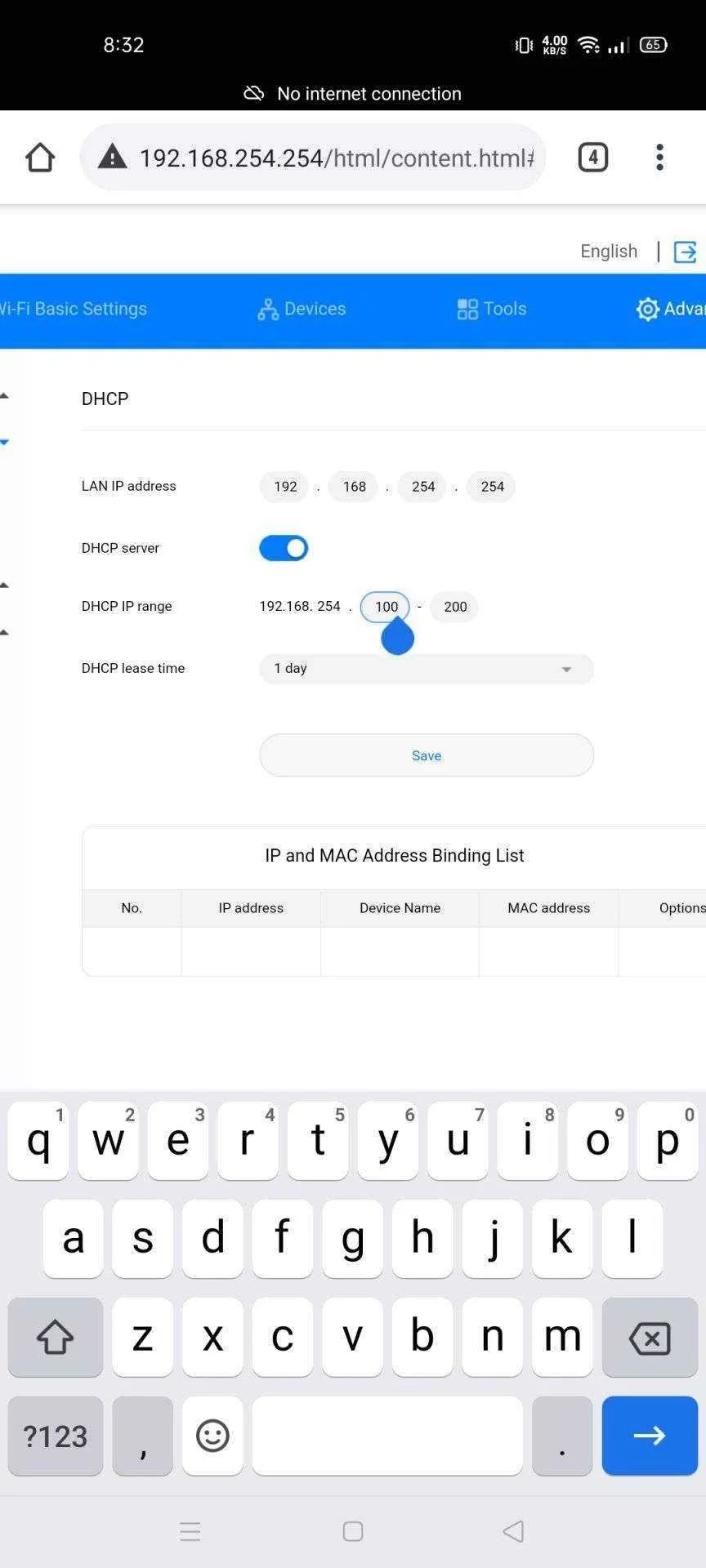Edit LAN IP first octet 192
This screenshot has width=706, height=1568.
[284, 487]
